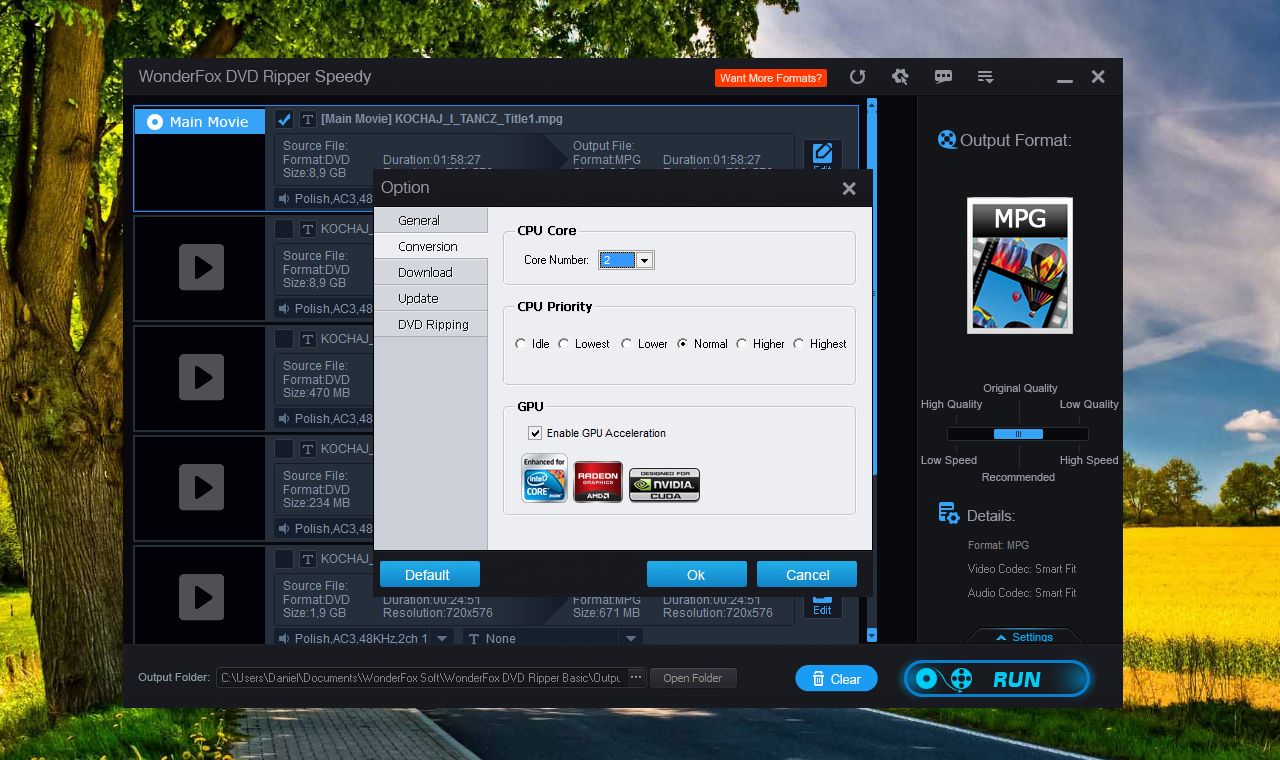Screen dimensions: 1280x760
Task: Expand the Settings panel tab
Action: [1024, 636]
